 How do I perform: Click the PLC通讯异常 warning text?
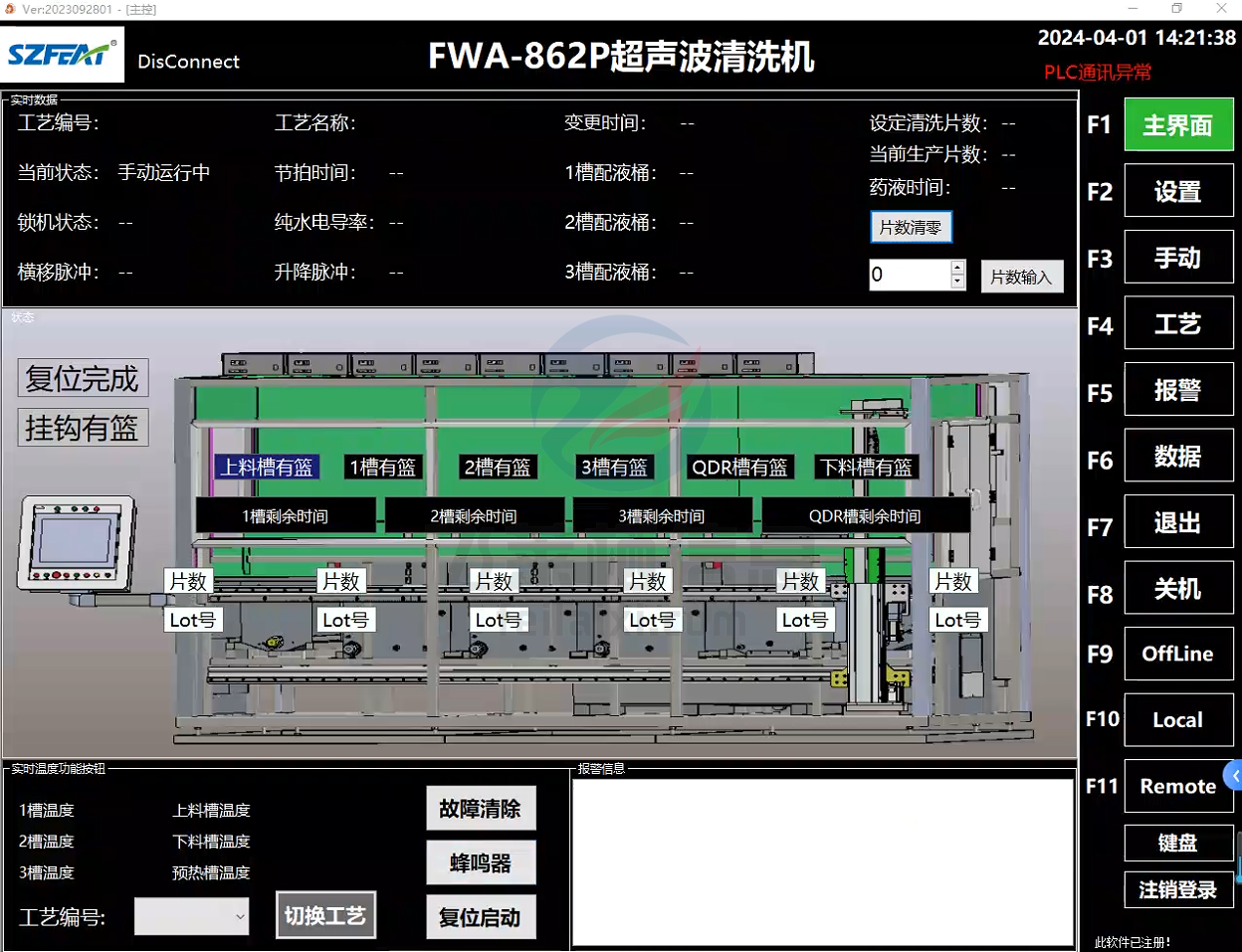coord(1098,72)
